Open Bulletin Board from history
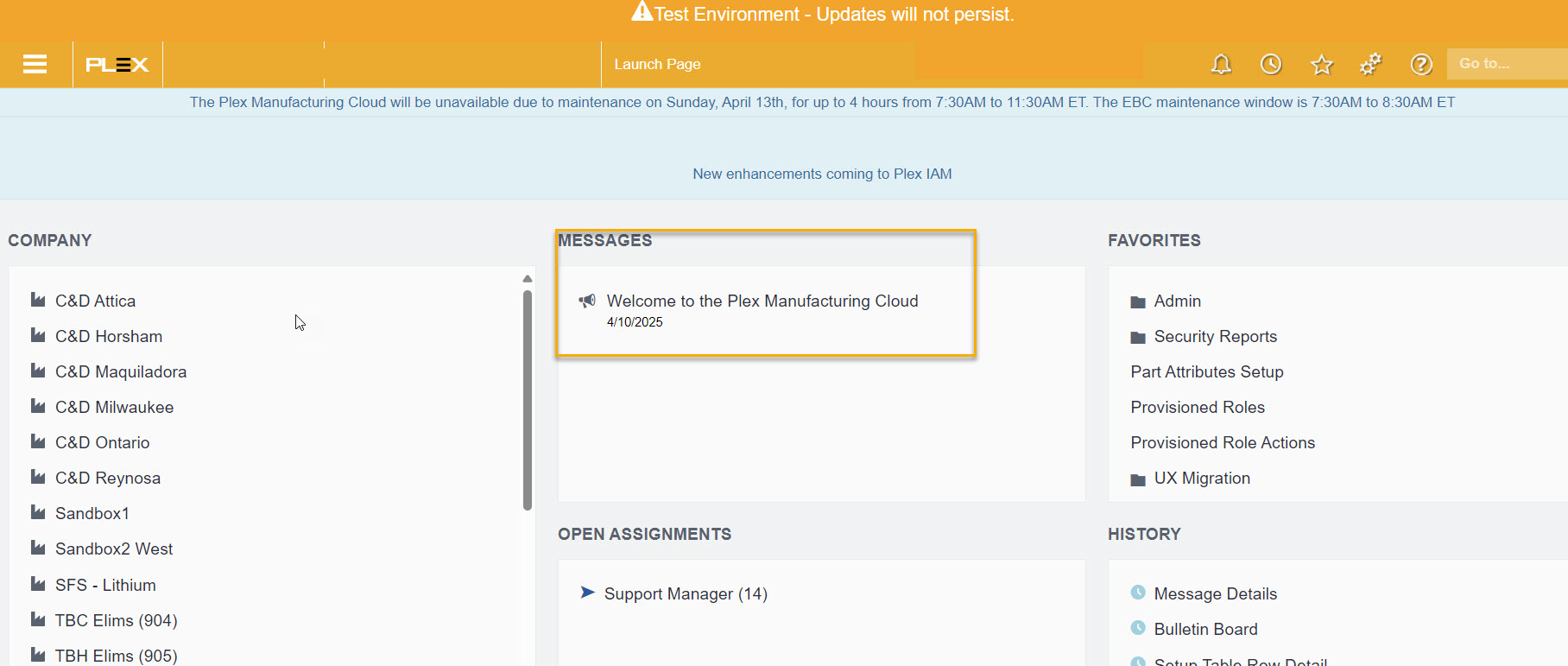1568x666 pixels. coord(1206,629)
